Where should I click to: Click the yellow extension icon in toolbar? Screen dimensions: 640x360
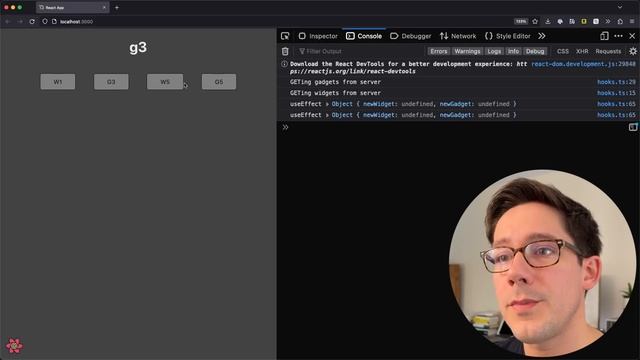pos(584,21)
